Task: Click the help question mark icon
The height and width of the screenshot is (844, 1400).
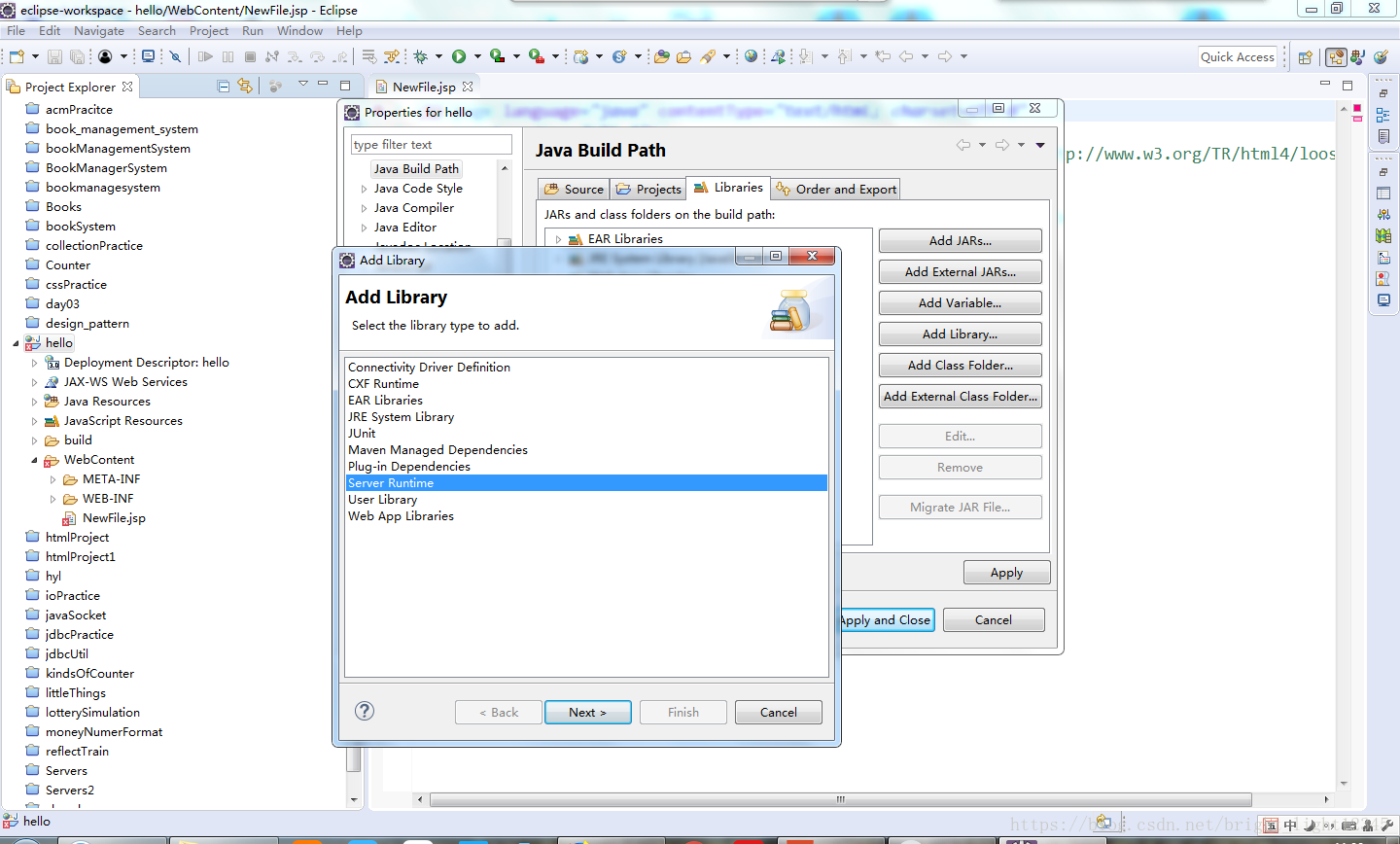Action: point(365,711)
